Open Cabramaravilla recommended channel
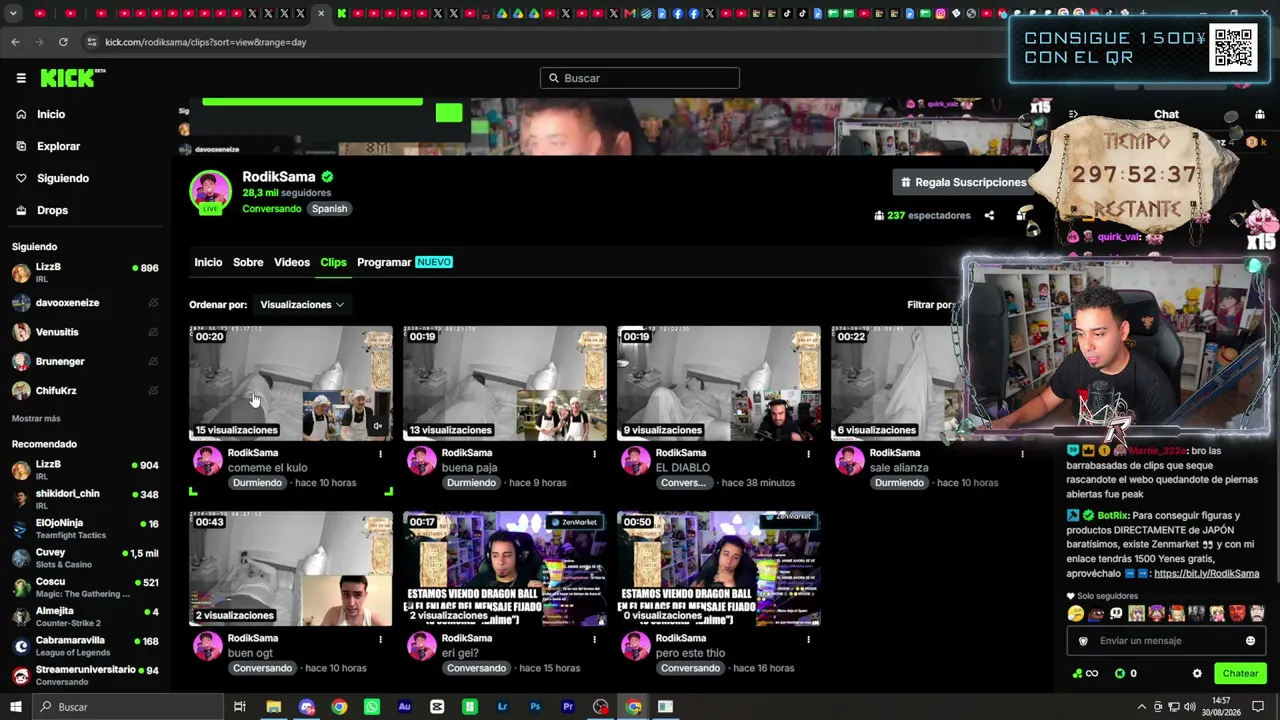1280x720 pixels. [85, 645]
